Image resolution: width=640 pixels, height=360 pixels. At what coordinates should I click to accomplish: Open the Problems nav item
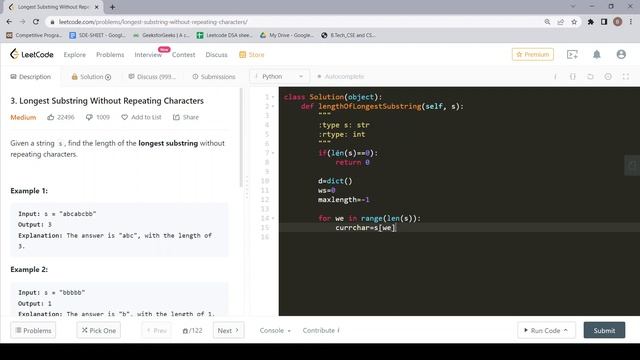coord(110,55)
